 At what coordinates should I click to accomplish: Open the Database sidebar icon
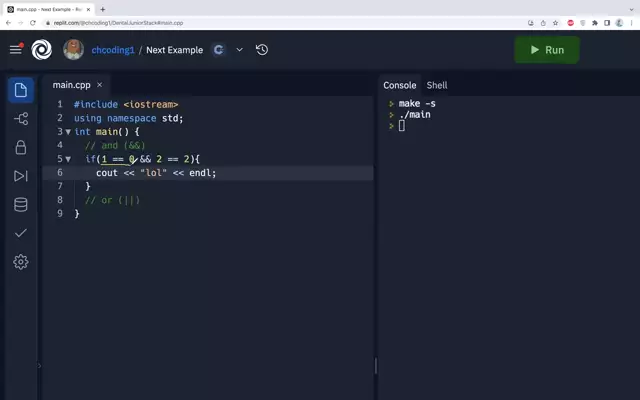(x=21, y=204)
